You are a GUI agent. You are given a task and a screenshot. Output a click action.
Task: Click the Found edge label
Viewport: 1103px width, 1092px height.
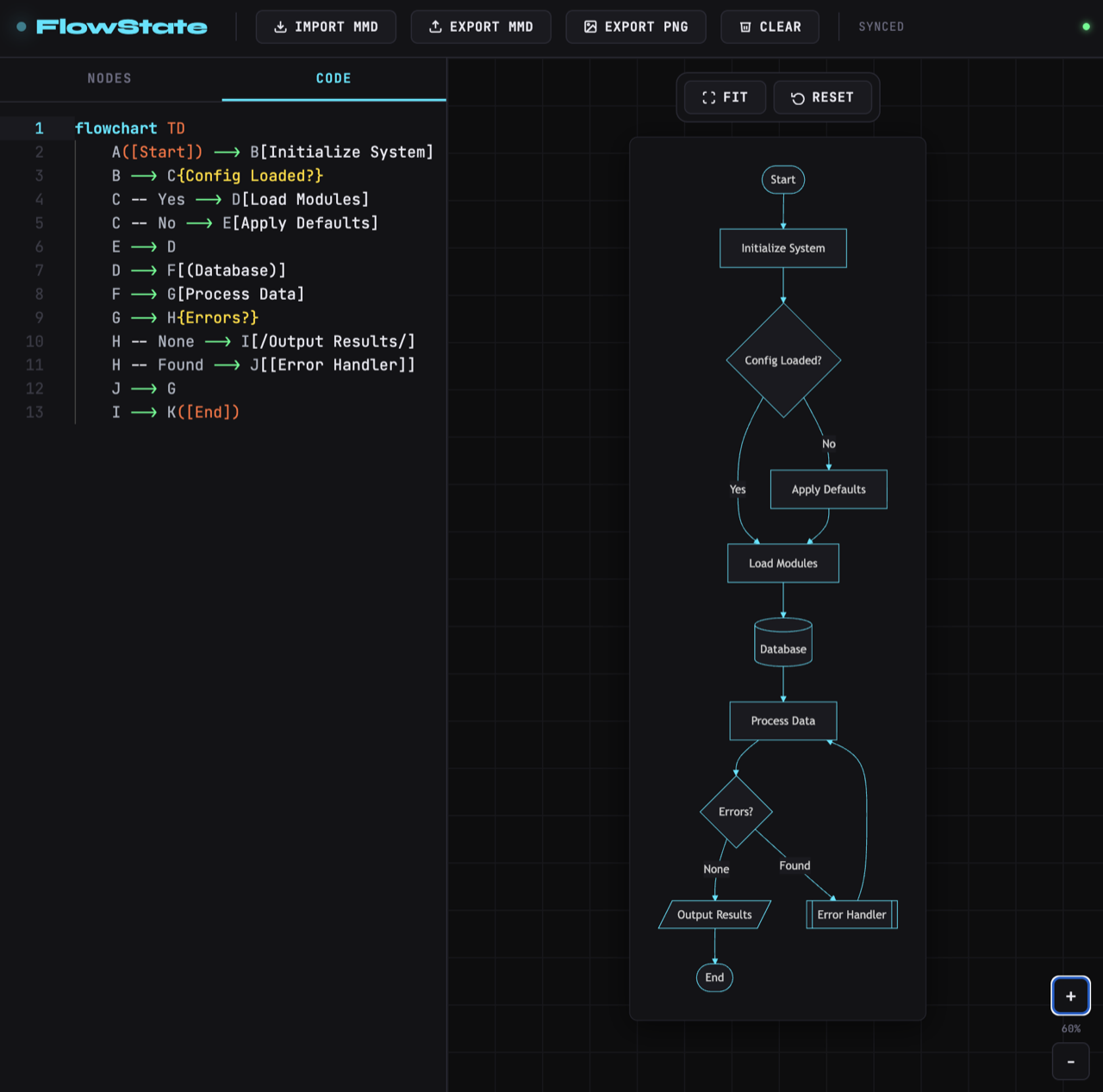pyautogui.click(x=795, y=865)
